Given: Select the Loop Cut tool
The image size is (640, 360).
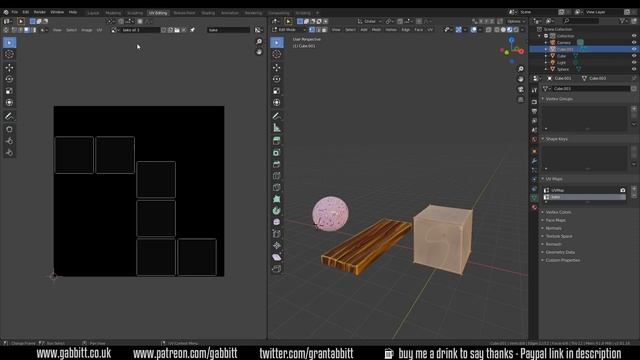Looking at the screenshot, I should point(277,176).
